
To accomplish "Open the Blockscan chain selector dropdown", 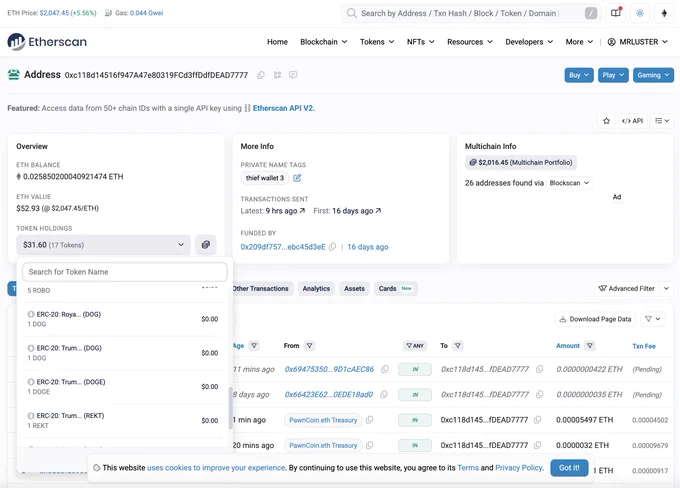I will coord(569,183).
